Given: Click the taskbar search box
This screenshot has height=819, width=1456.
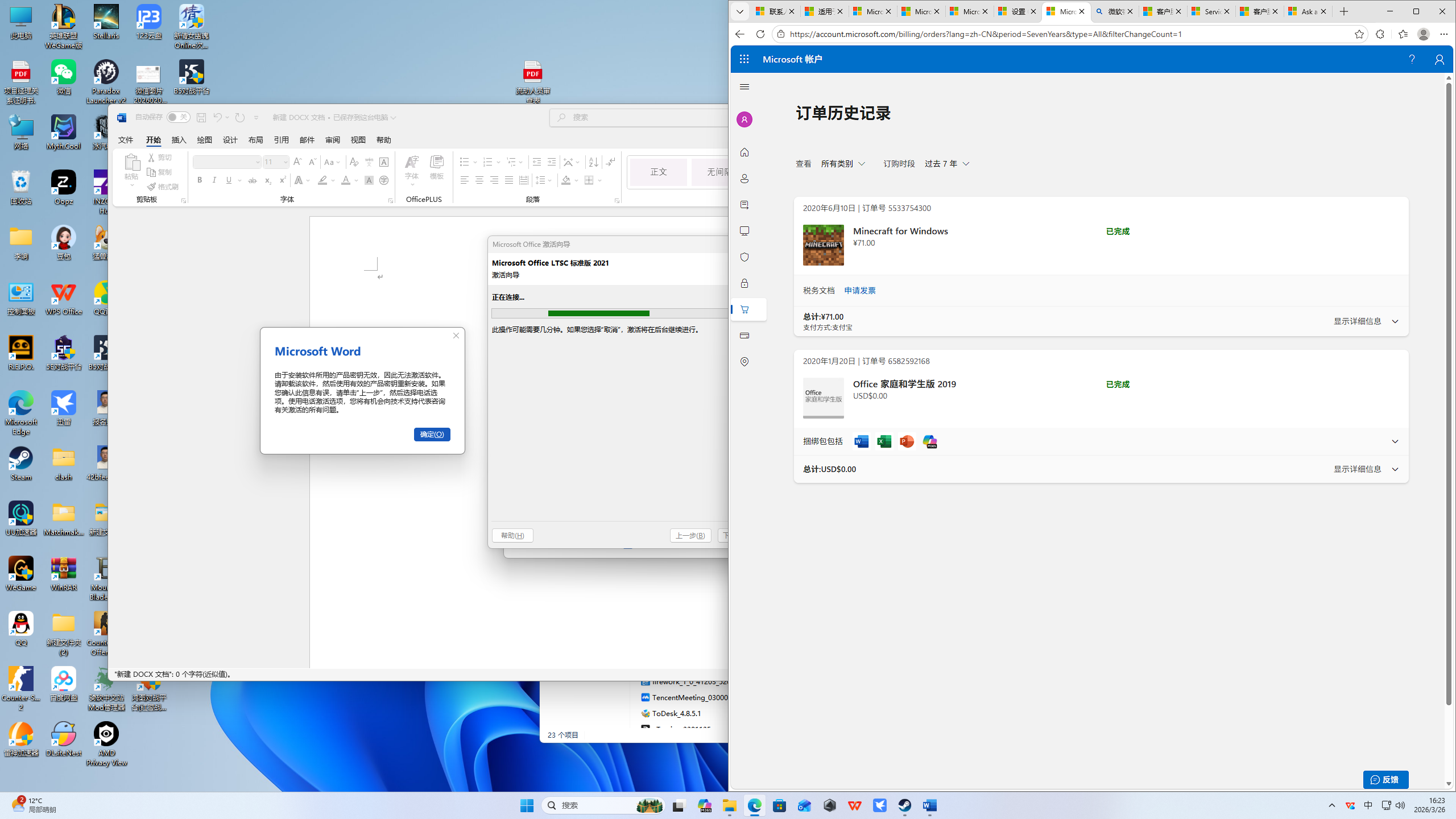Looking at the screenshot, I should click(604, 805).
